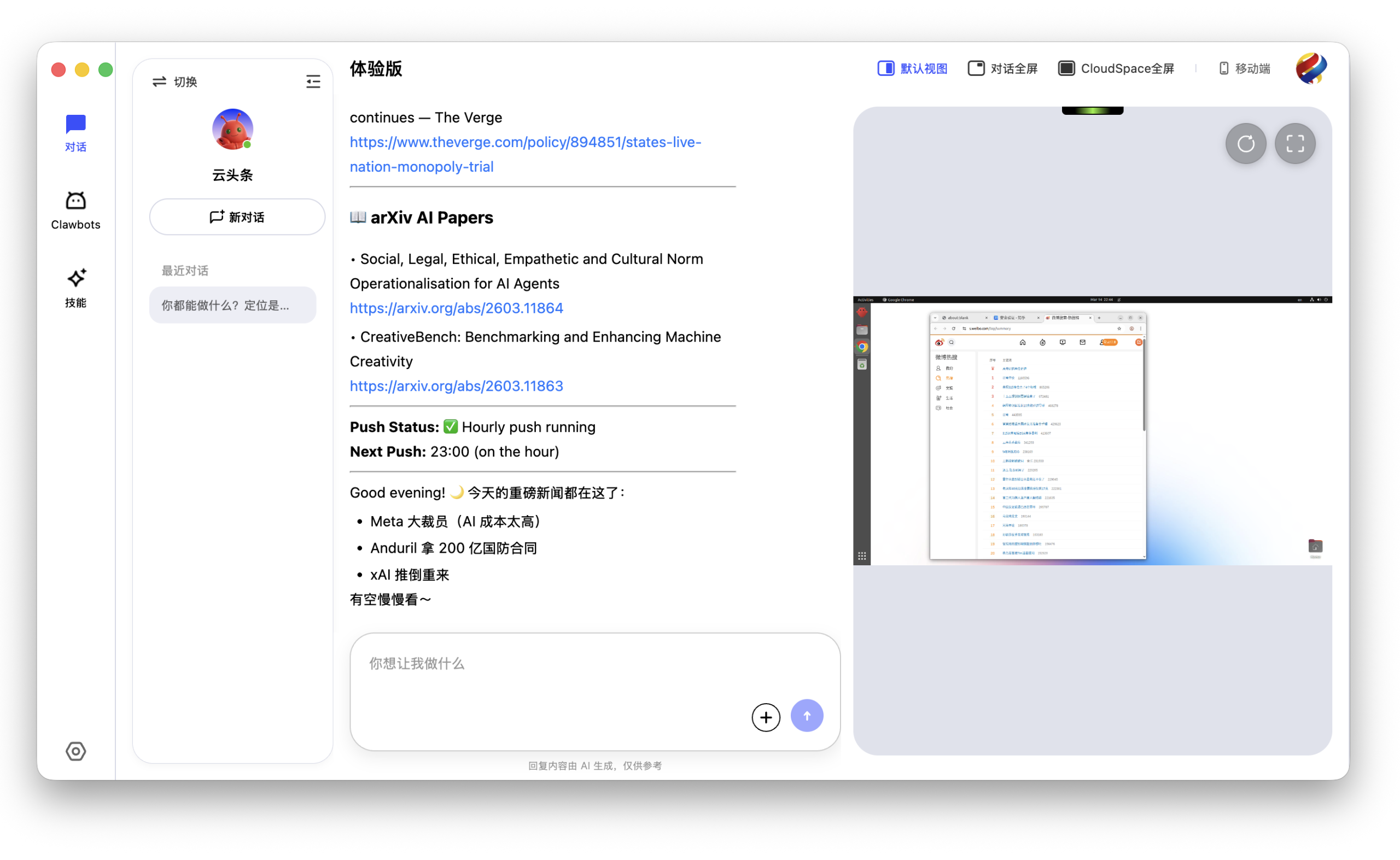Collapse the conversation list with the sidebar toggle icon
Screen dimensions: 1400x860
point(313,81)
